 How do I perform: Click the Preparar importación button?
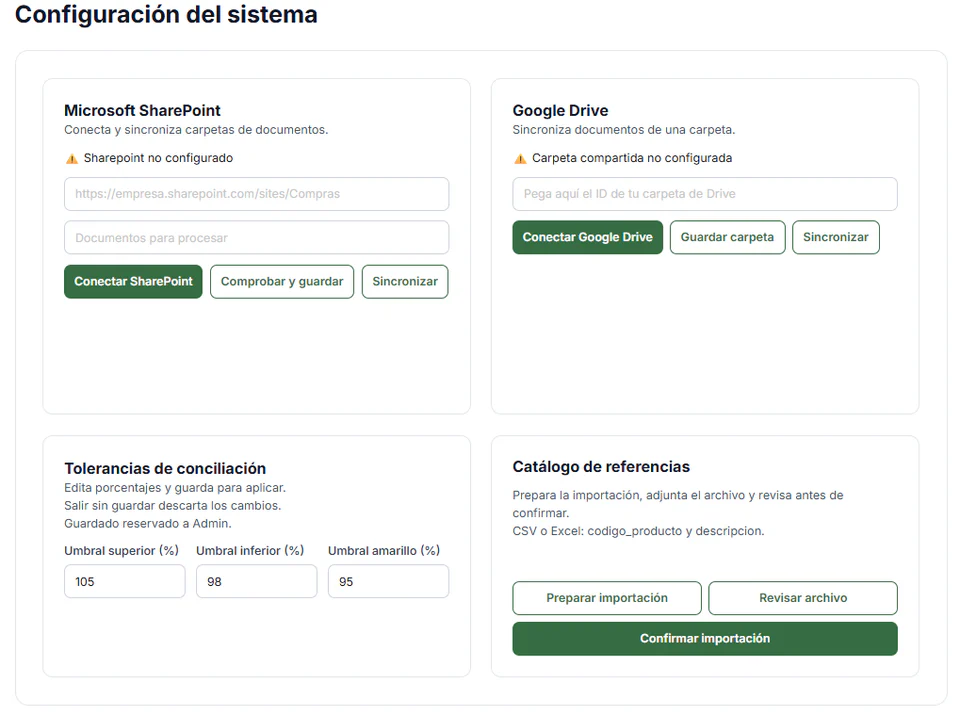[607, 598]
